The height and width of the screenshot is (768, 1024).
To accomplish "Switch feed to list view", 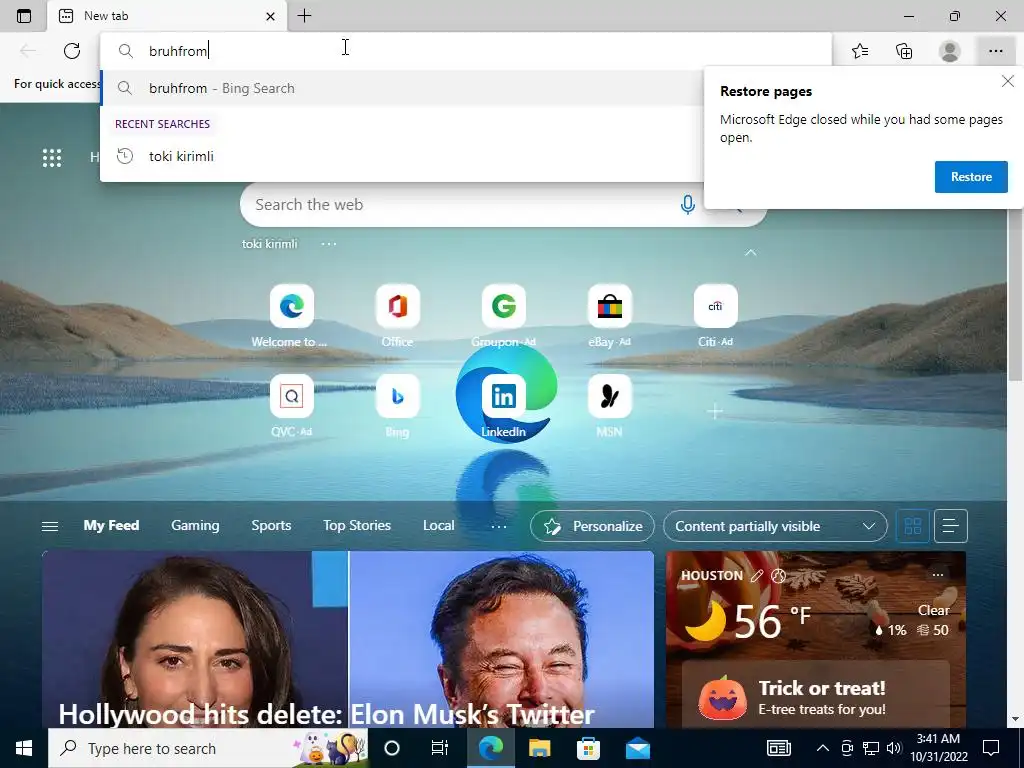I will point(951,526).
